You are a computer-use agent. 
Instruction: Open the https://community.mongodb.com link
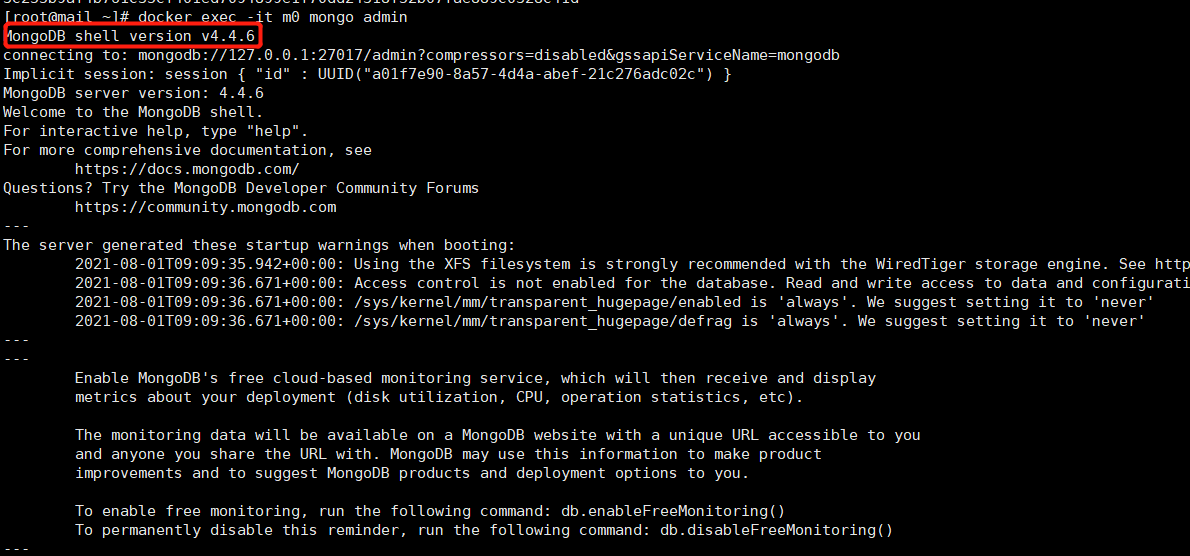pyautogui.click(x=205, y=207)
